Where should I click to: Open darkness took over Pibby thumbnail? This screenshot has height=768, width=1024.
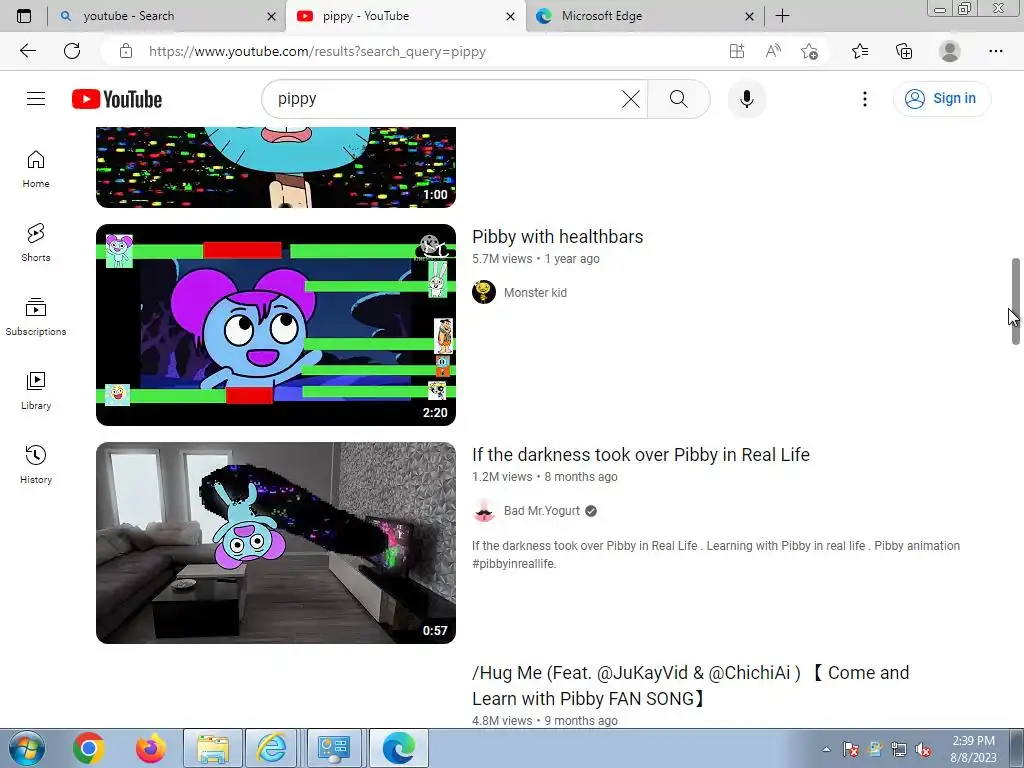click(x=276, y=543)
